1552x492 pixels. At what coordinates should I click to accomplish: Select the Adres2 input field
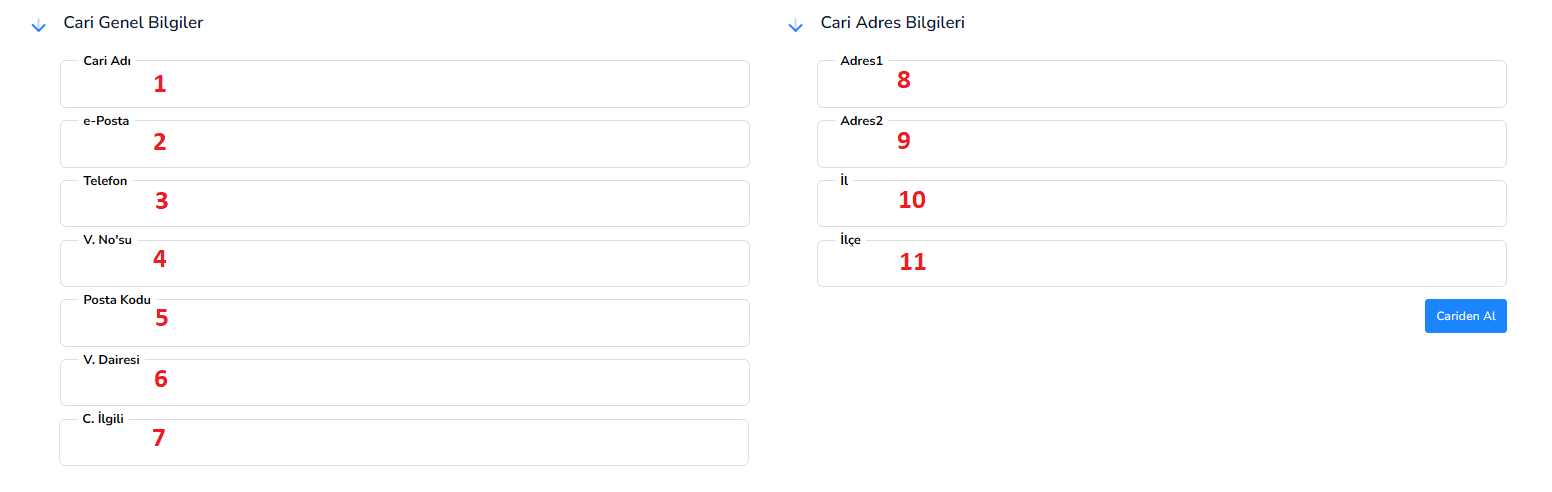click(x=1162, y=144)
